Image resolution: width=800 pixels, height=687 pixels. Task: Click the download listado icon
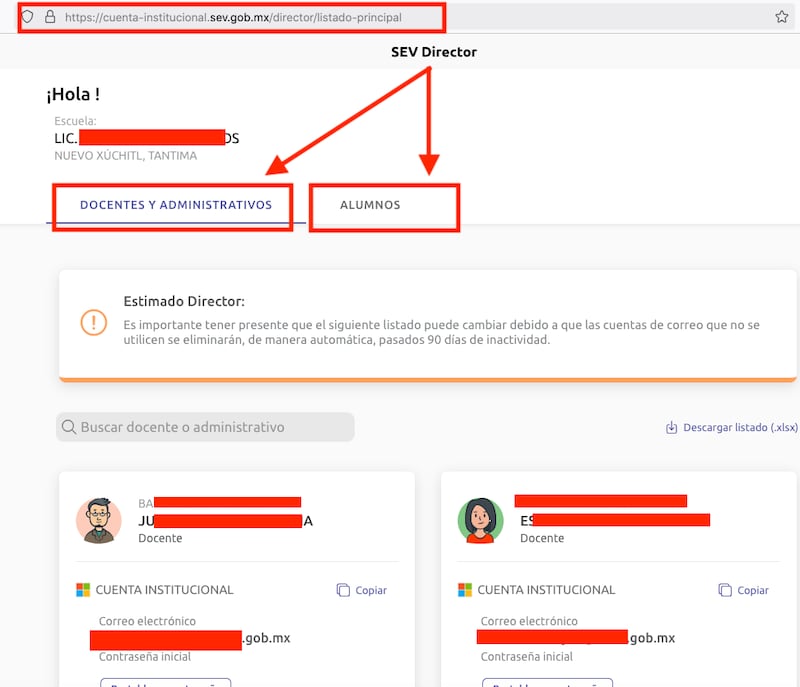(671, 427)
